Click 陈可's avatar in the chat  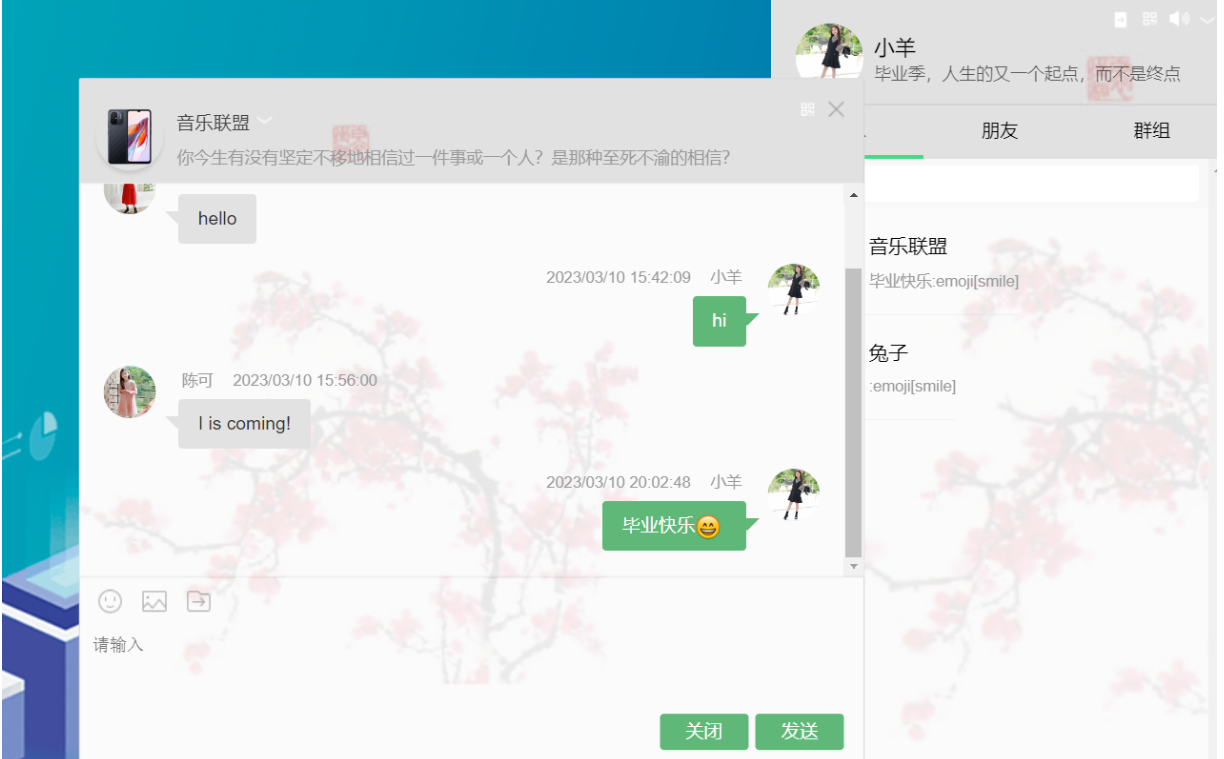point(129,391)
